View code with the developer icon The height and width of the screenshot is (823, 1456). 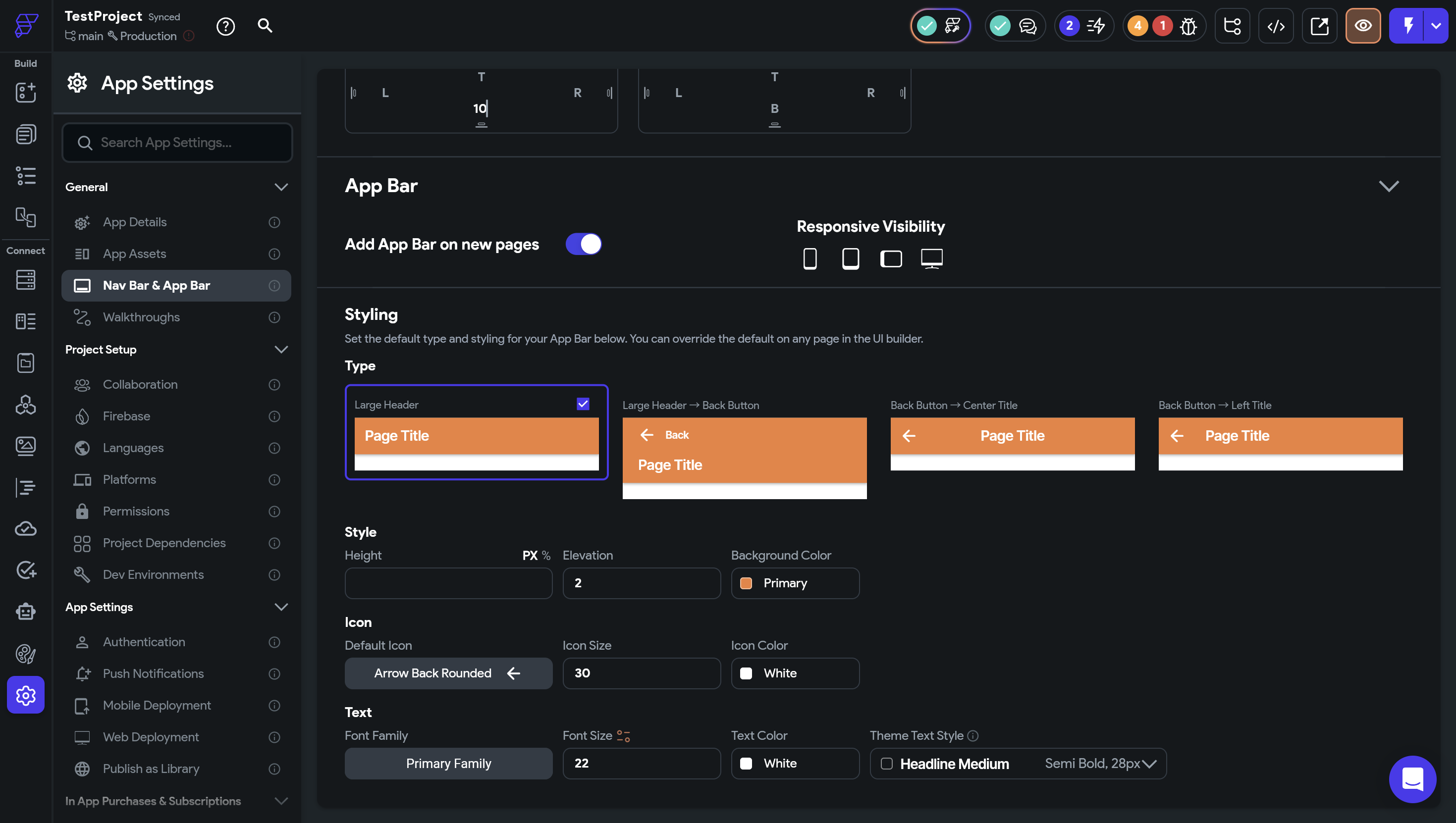click(x=1275, y=26)
